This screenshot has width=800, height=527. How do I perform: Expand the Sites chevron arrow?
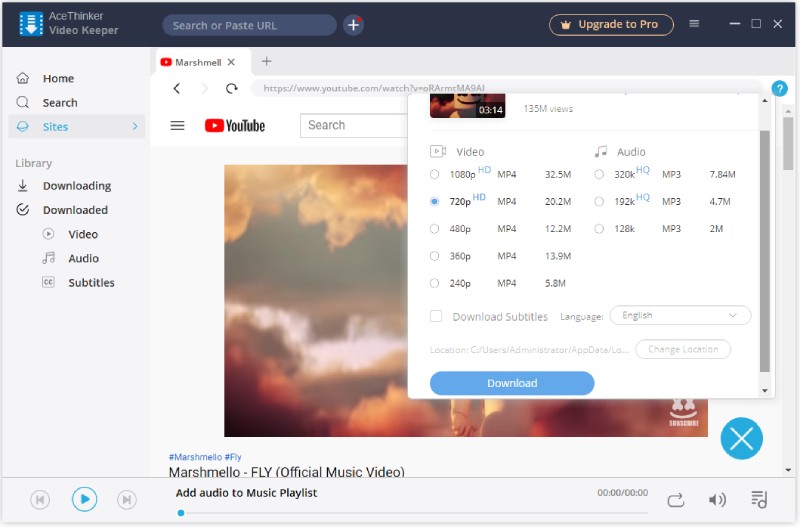[x=135, y=126]
